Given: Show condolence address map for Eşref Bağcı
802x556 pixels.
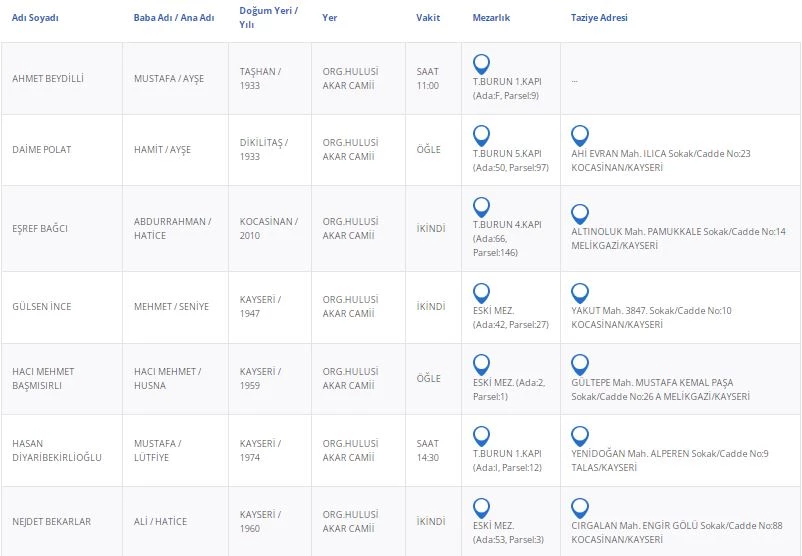Looking at the screenshot, I should click(x=579, y=214).
